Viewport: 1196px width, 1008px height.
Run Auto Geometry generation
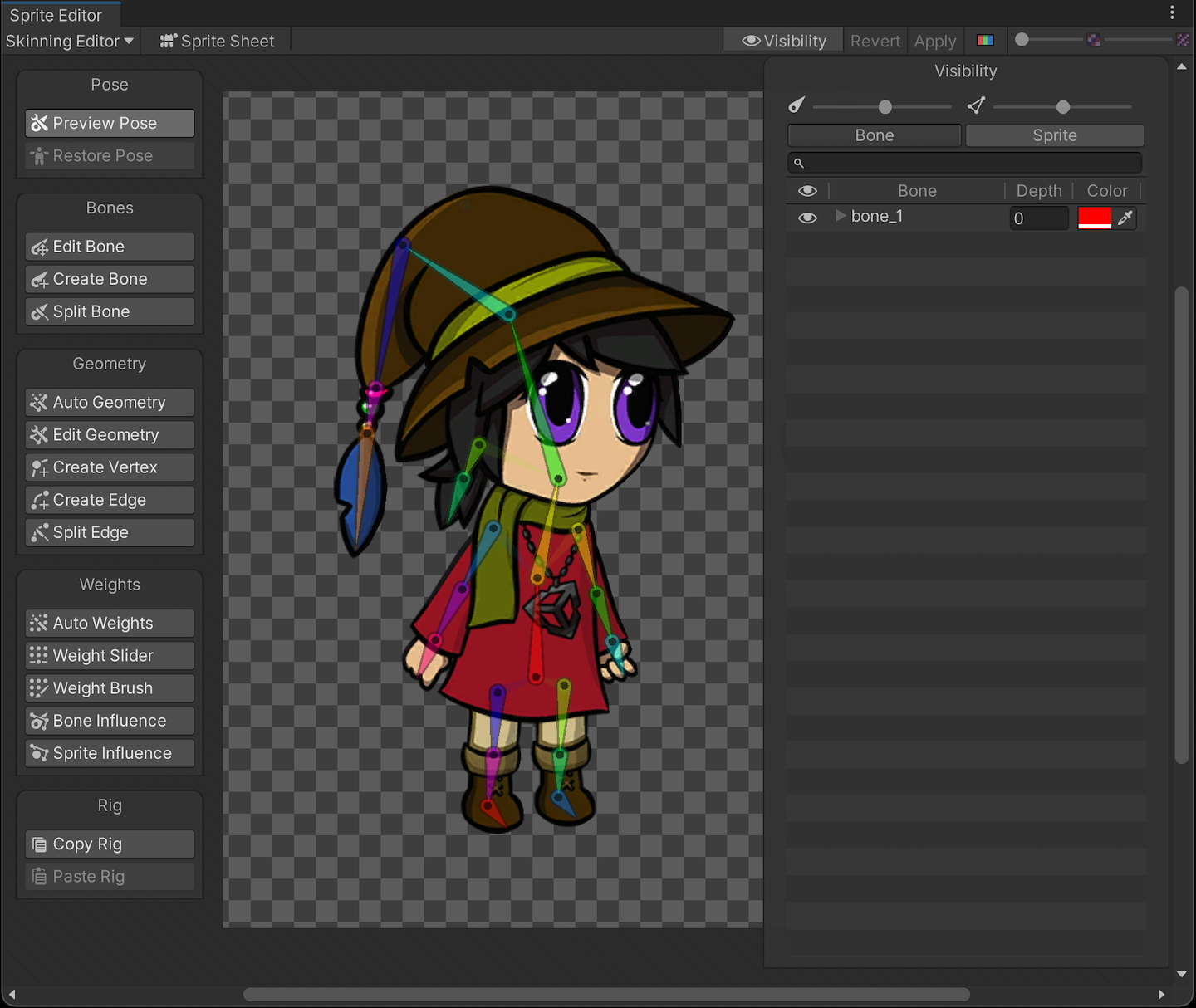click(x=110, y=403)
